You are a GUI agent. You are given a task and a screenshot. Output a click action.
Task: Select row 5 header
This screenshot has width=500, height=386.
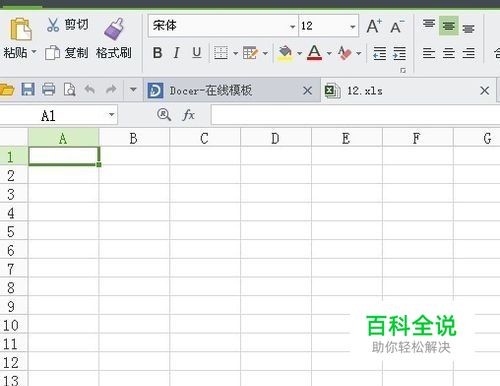(x=14, y=231)
